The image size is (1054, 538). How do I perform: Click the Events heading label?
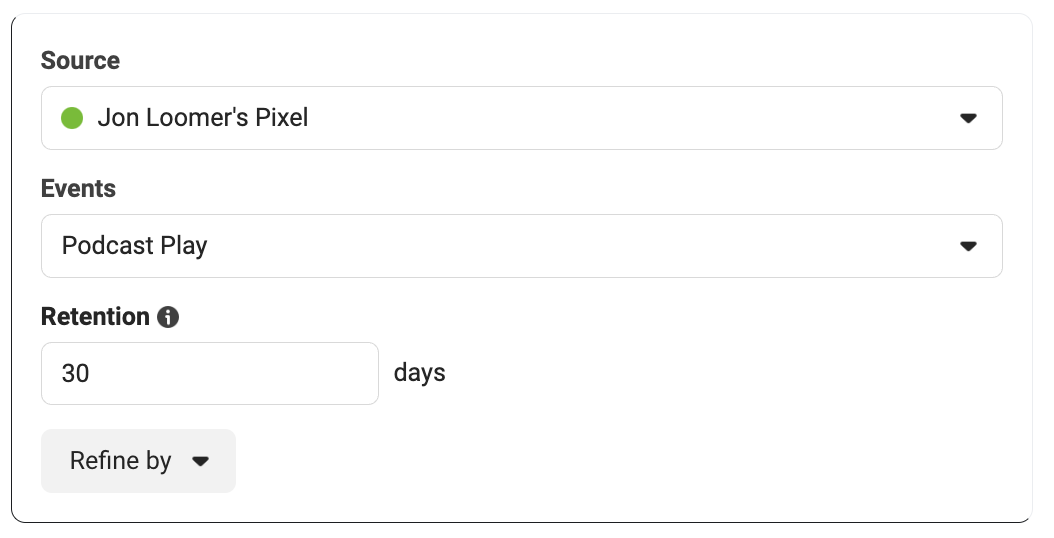click(78, 188)
